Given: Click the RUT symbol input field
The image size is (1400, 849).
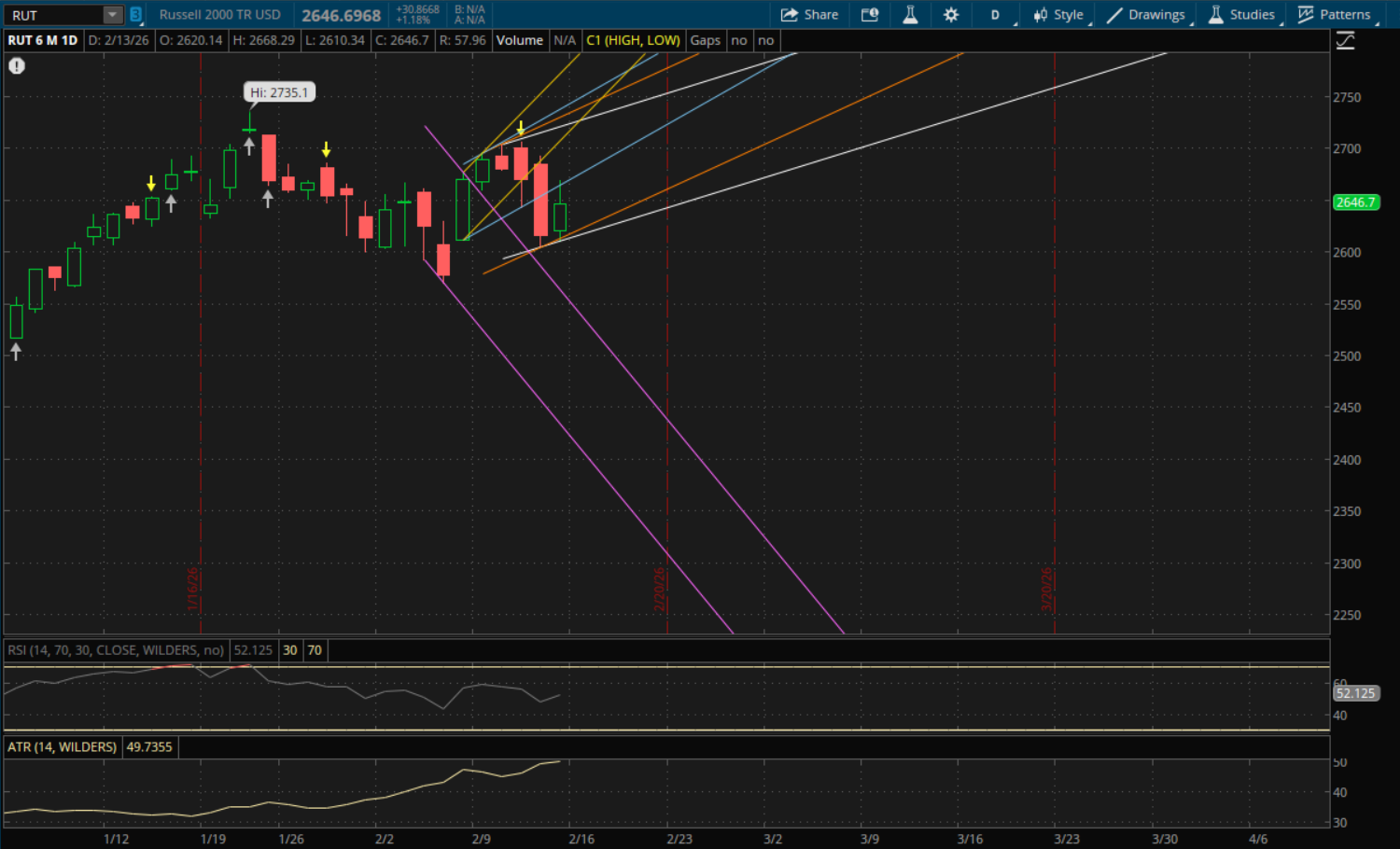Looking at the screenshot, I should tap(51, 15).
